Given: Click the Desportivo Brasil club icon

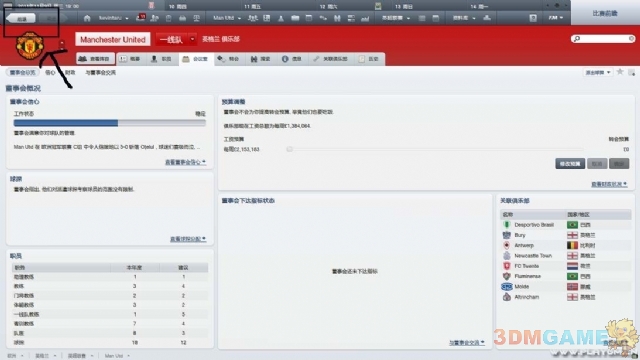Looking at the screenshot, I should (x=507, y=225).
